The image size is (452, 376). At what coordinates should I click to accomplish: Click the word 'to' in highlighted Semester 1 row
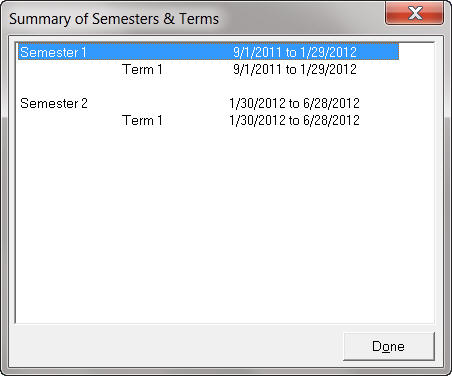pos(291,52)
